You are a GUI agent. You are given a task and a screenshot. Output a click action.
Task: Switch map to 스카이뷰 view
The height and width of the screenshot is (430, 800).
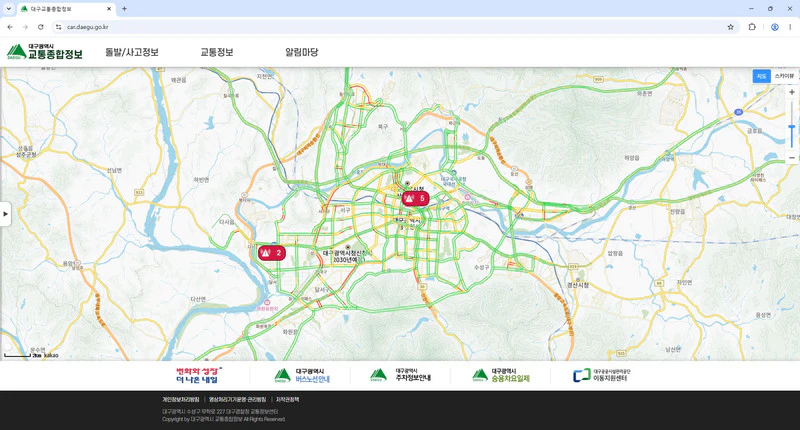[784, 76]
